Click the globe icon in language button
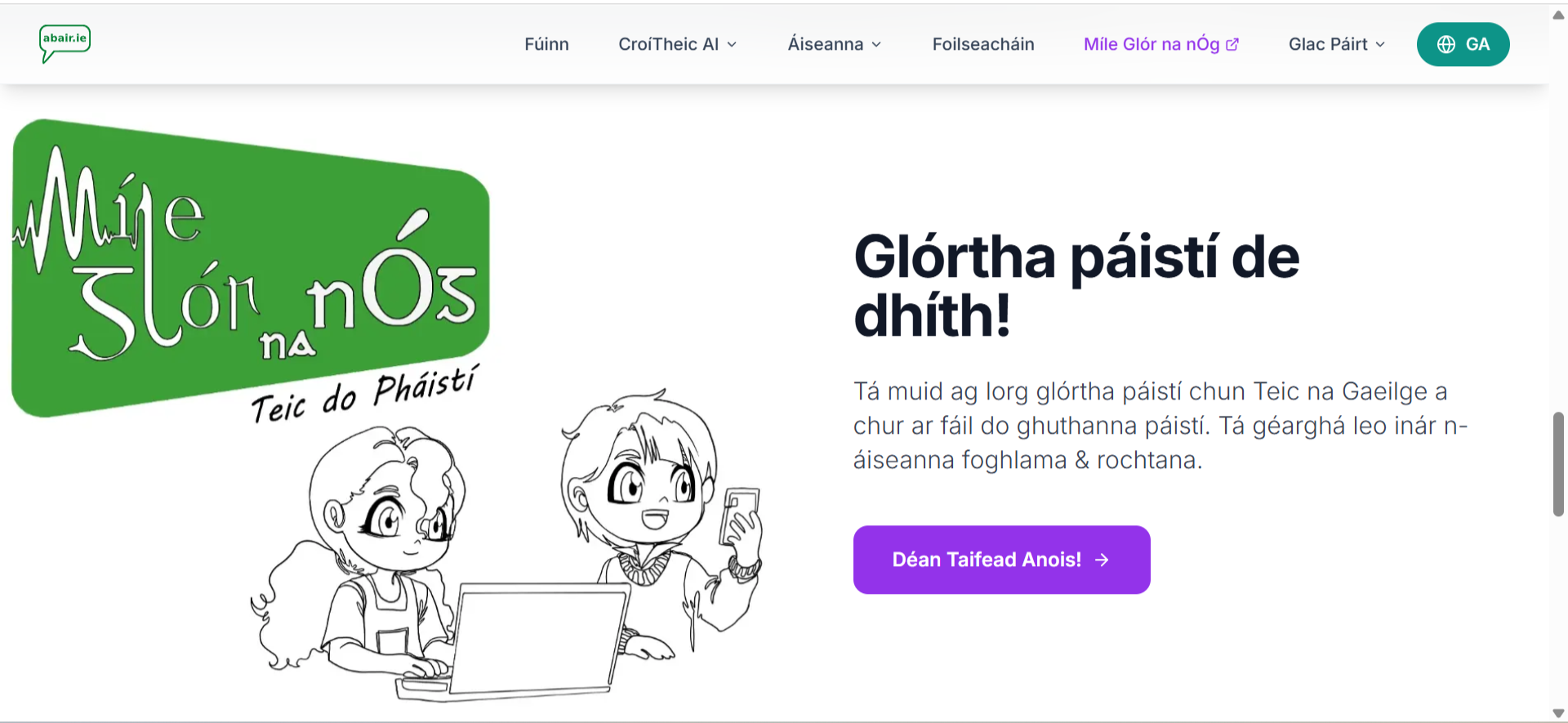The height and width of the screenshot is (723, 1568). [x=1445, y=44]
